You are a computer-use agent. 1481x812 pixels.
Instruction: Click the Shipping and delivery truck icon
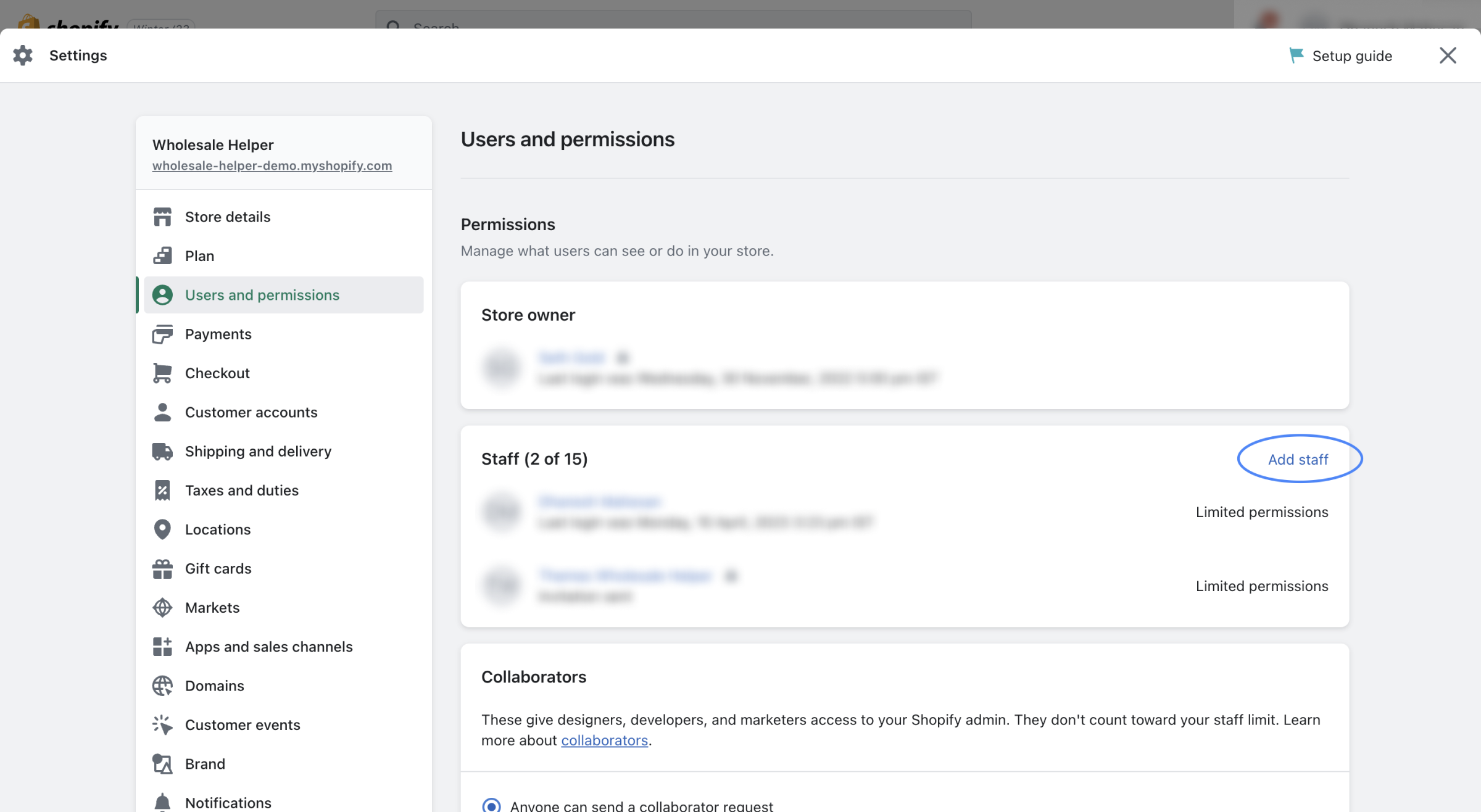162,452
